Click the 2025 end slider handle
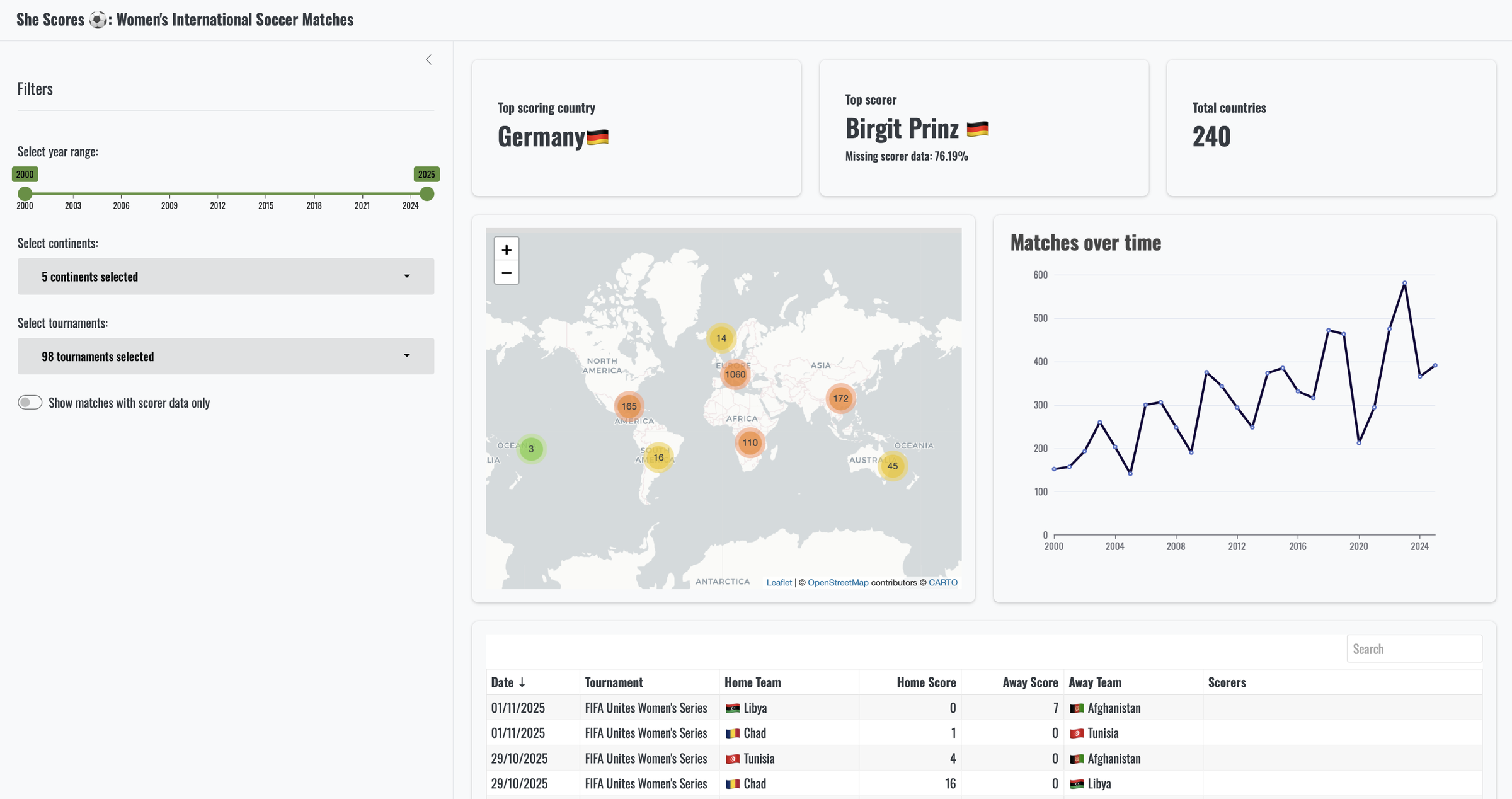1512x799 pixels. click(x=427, y=193)
